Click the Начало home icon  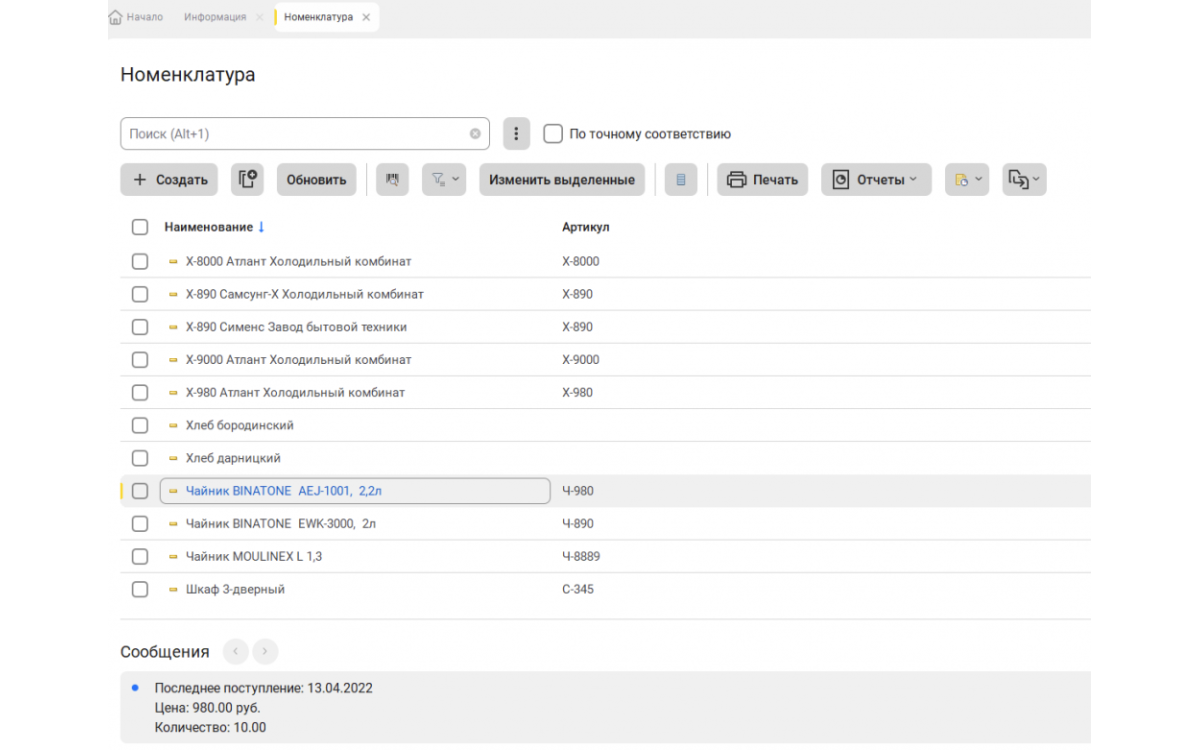pos(116,17)
